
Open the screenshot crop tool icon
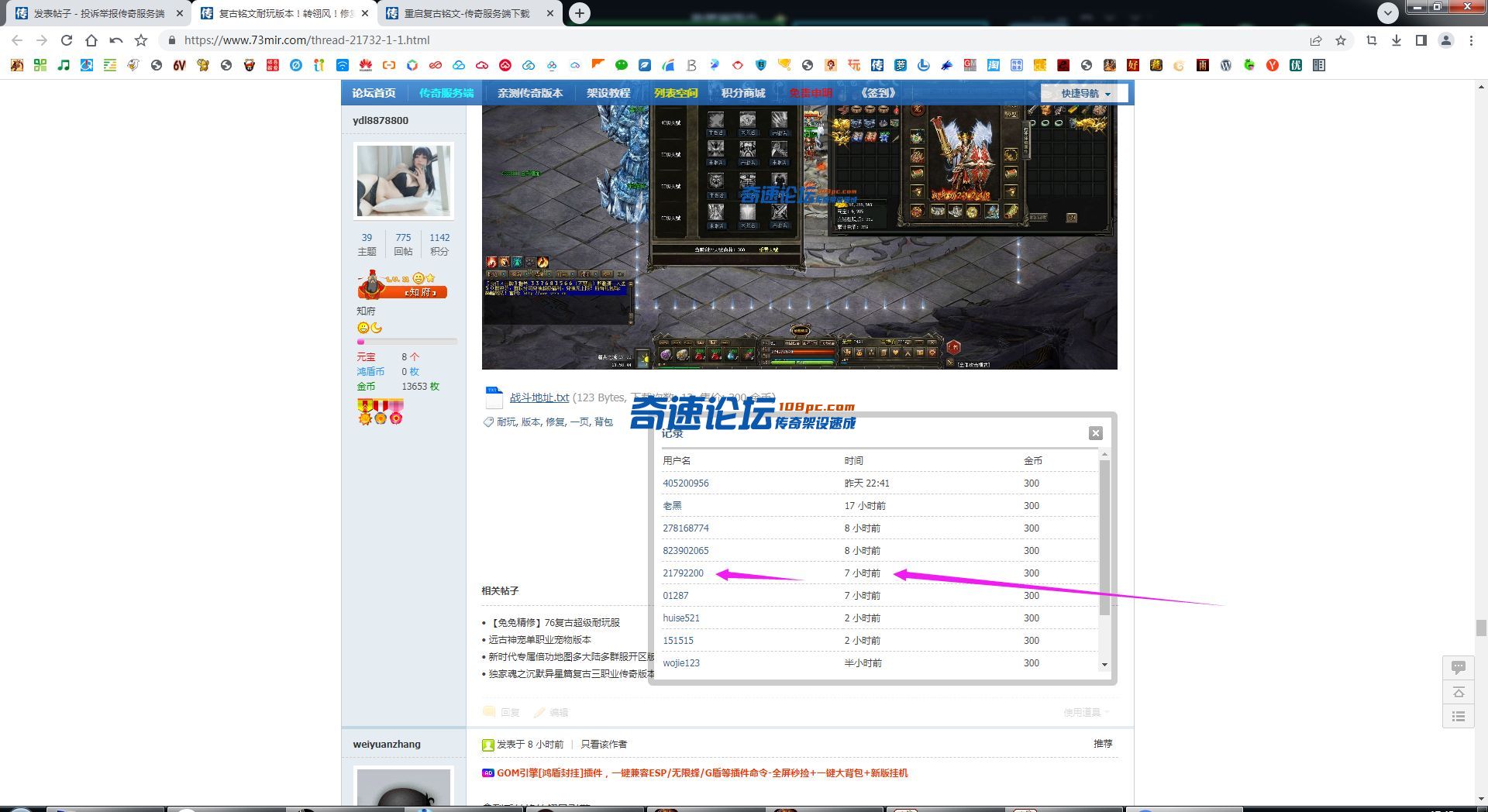pos(1371,40)
